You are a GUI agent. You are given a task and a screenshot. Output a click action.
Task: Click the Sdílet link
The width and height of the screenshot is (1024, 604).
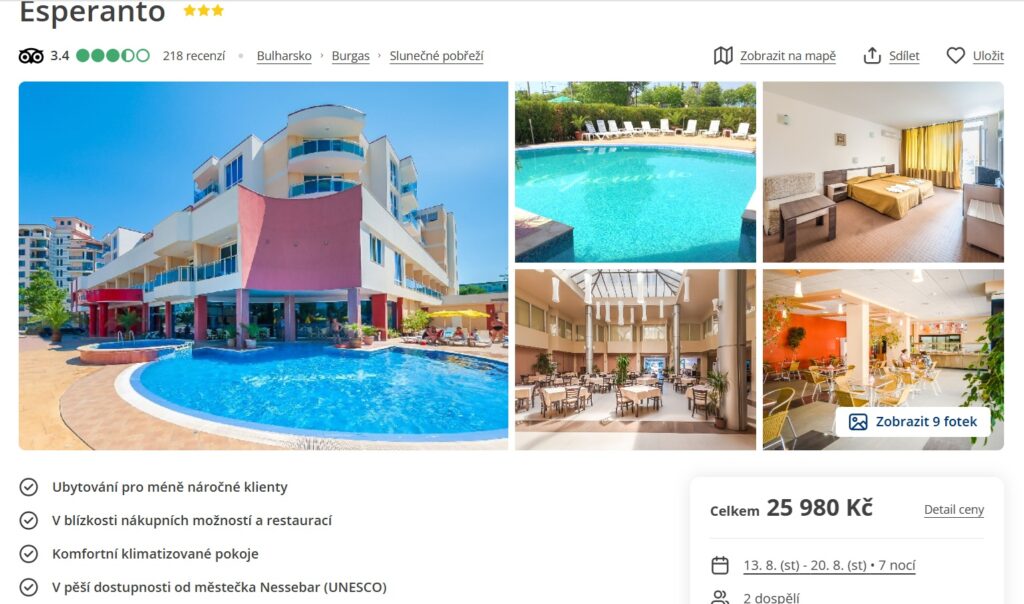coord(904,56)
